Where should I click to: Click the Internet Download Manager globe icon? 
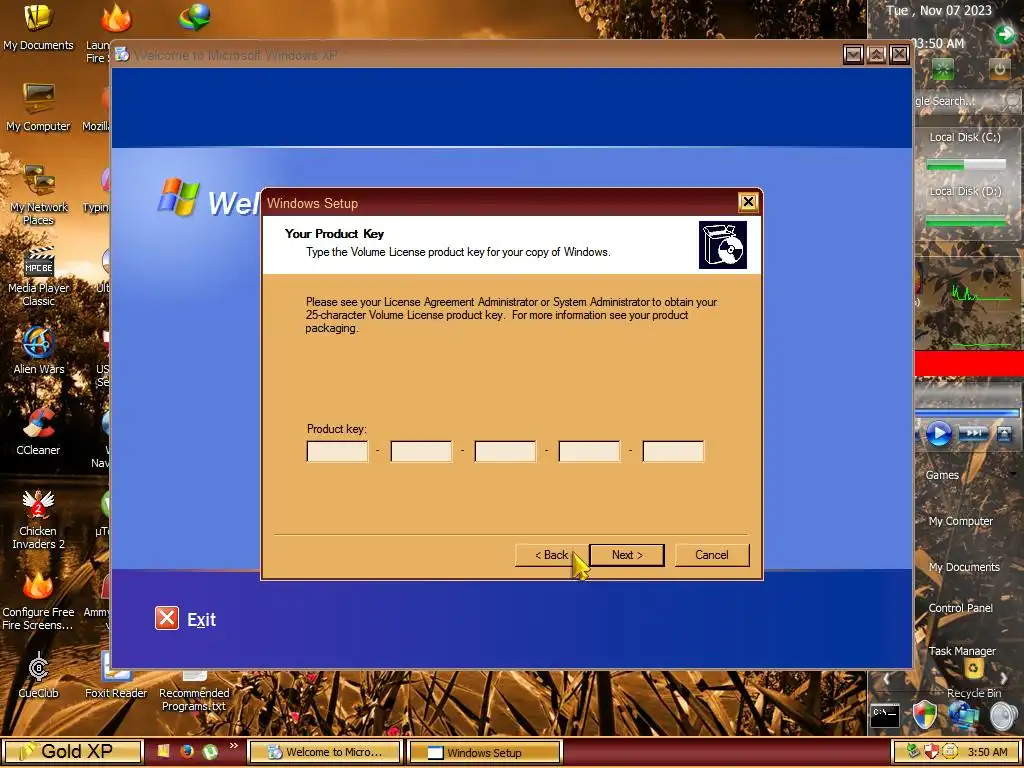point(195,18)
